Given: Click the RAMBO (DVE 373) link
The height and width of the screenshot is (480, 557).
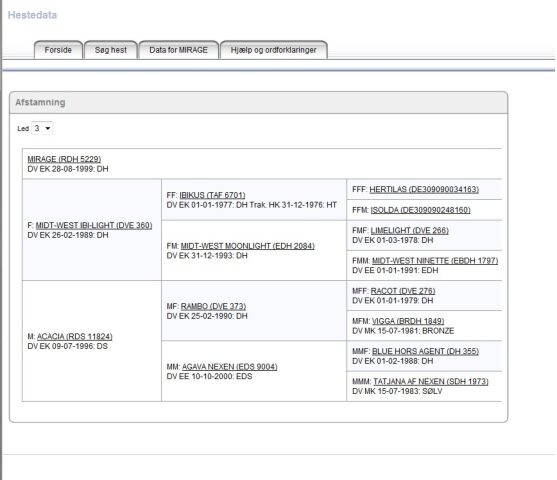Looking at the screenshot, I should [213, 306].
